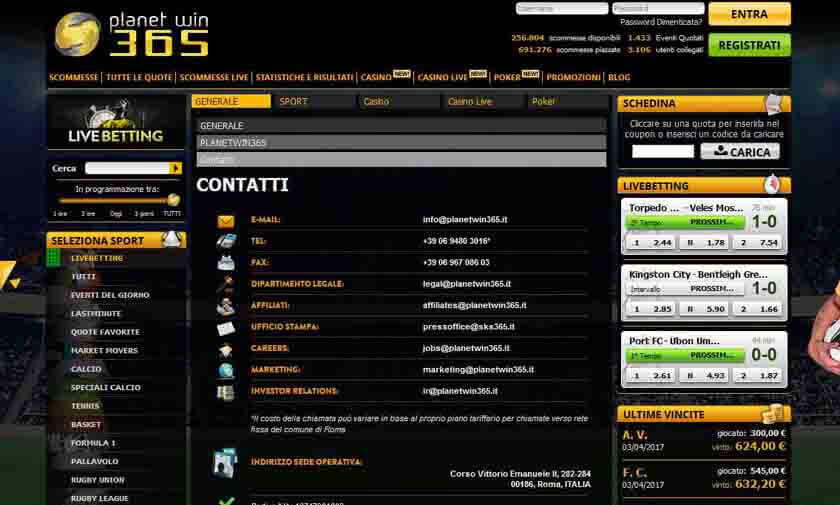This screenshot has height=505, width=840.
Task: Open TUTTE LE QUOTE menu item
Action: coord(139,77)
